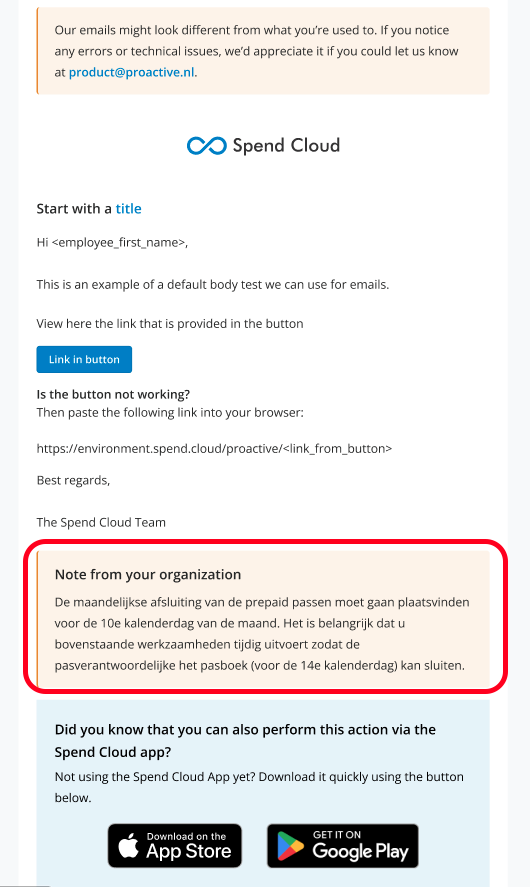Viewport: 530px width, 887px height.
Task: Click the "Is the button not working?" text
Action: 113,394
